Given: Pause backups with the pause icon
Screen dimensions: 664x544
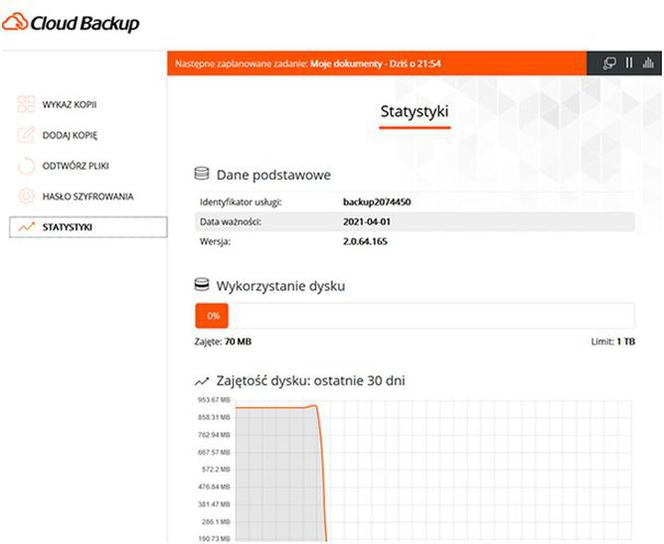Looking at the screenshot, I should click(629, 63).
